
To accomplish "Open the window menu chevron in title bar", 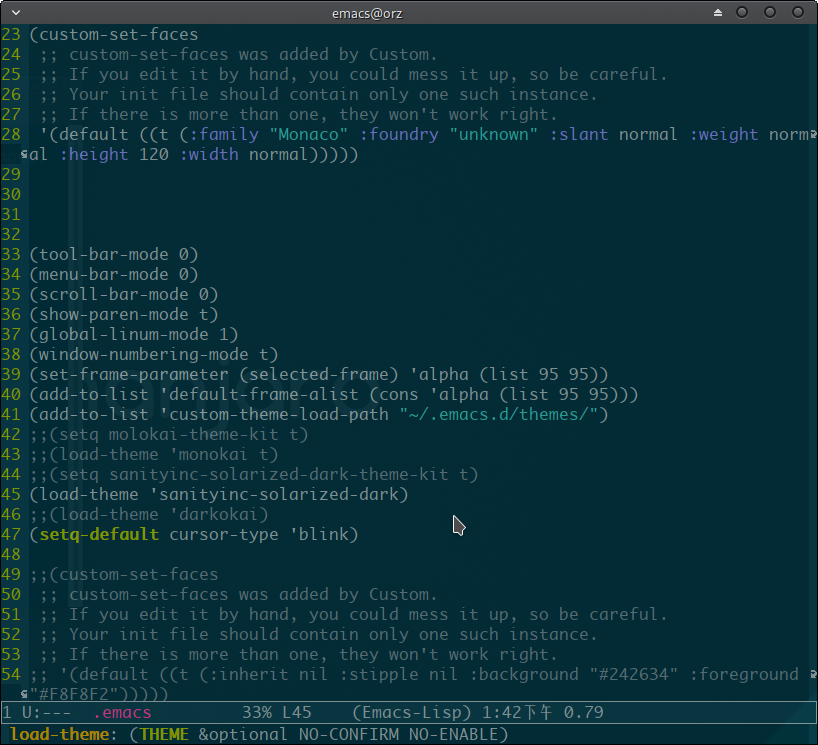I will 16,13.
